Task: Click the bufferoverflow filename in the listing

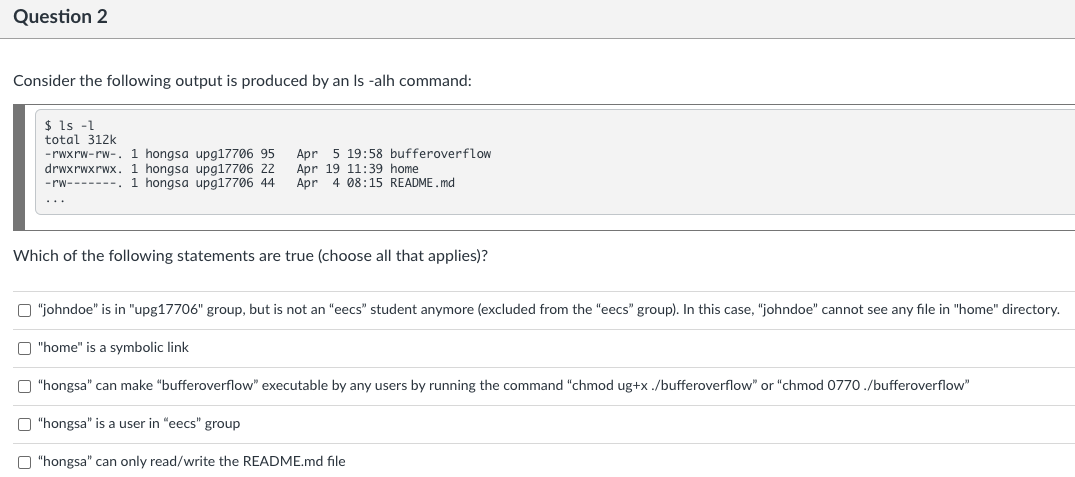Action: 440,154
